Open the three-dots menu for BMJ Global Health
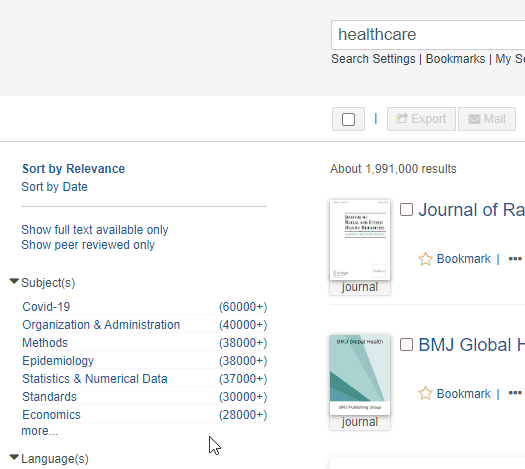Viewport: 525px width, 469px height. point(515,393)
